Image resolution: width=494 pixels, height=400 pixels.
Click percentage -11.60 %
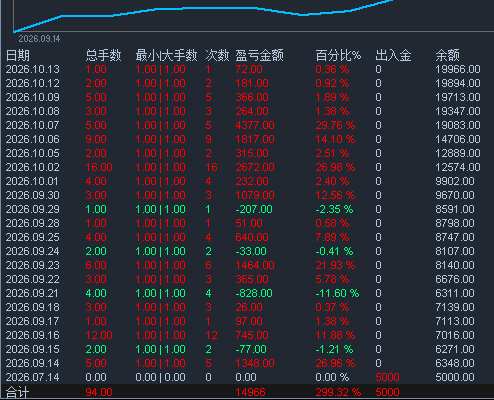click(x=337, y=293)
